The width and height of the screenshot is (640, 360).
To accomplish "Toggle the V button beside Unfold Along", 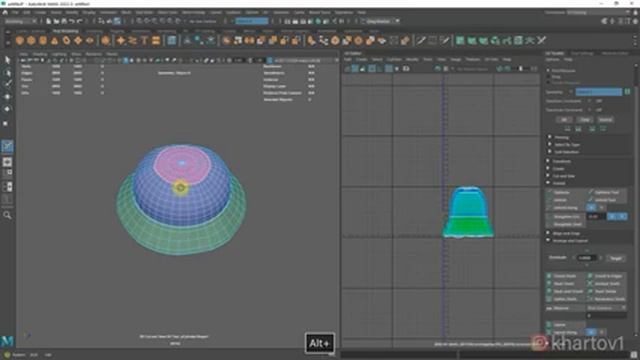I will [x=601, y=208].
